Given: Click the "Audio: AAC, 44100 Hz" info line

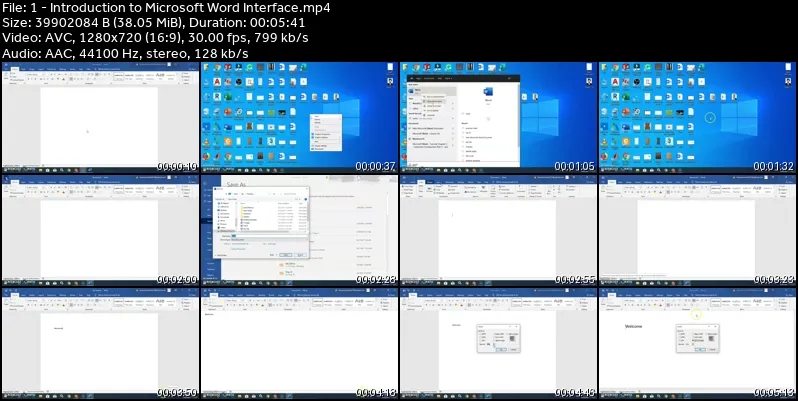Looking at the screenshot, I should pyautogui.click(x=125, y=53).
